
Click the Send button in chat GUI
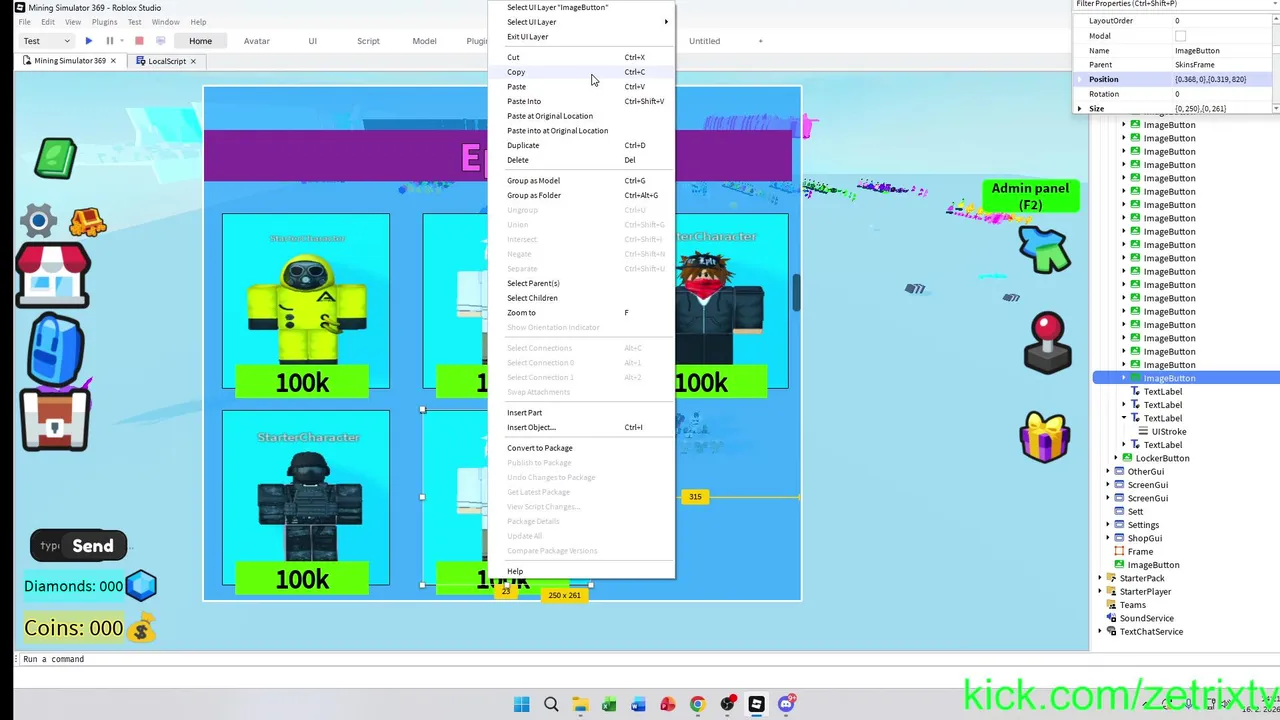[93, 546]
